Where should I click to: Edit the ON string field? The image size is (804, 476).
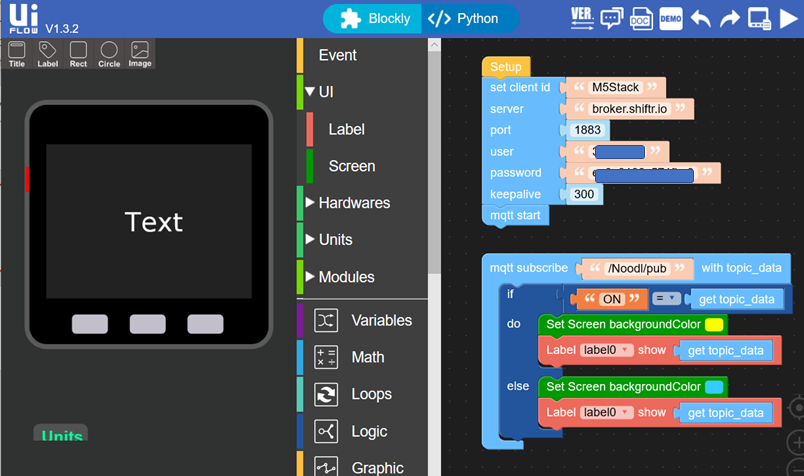pos(612,299)
